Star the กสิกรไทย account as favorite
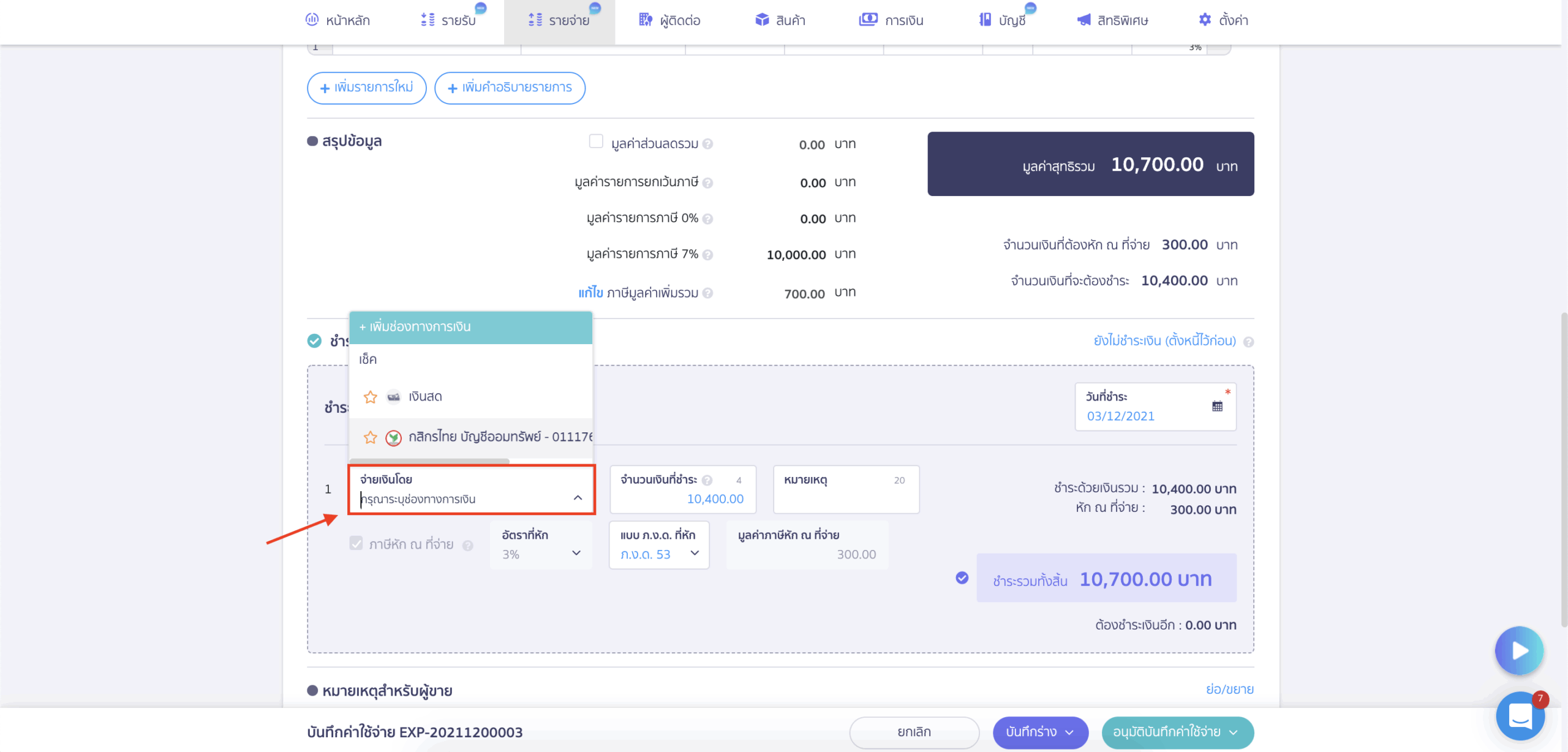The image size is (1568, 752). coord(370,437)
